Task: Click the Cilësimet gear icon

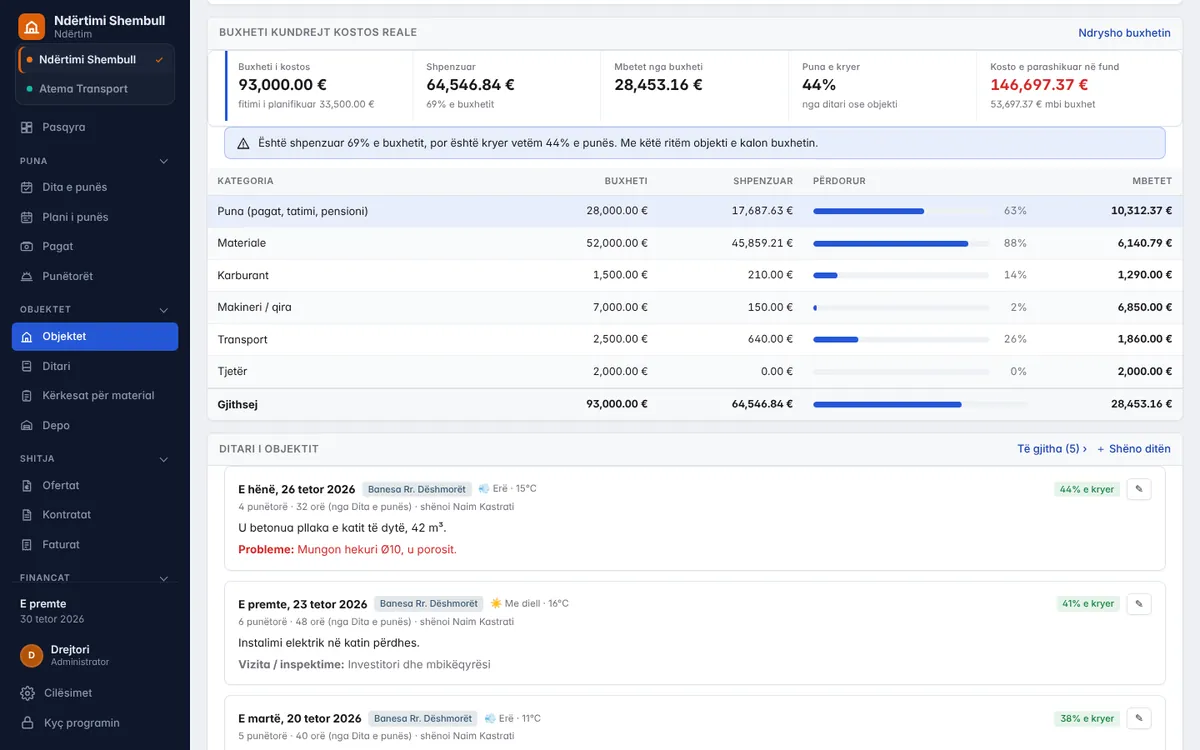Action: pos(27,693)
